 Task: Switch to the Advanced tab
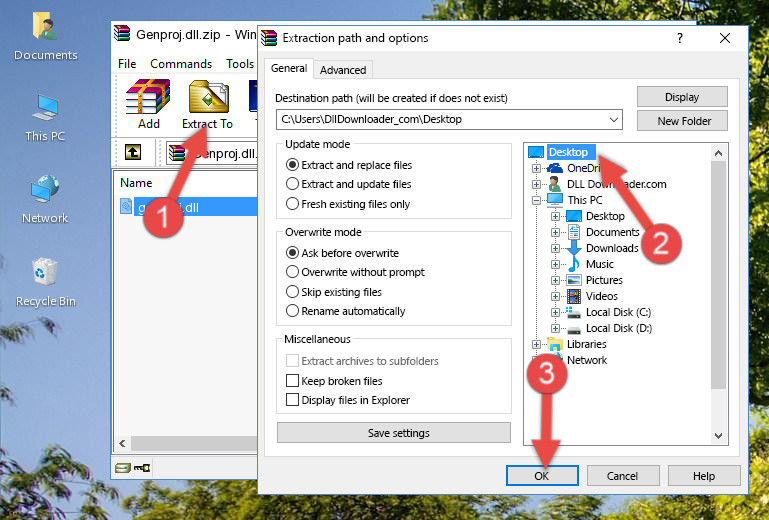[343, 70]
